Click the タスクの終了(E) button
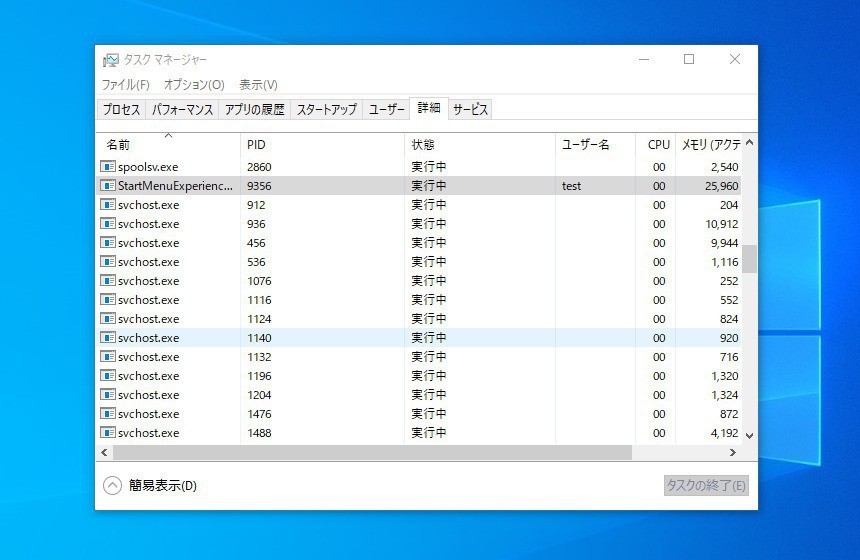This screenshot has width=860, height=560. point(706,485)
